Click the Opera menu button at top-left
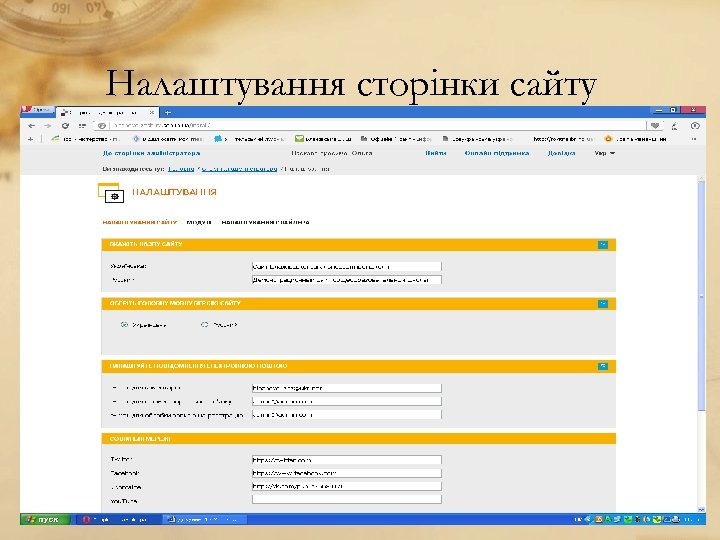Screen dimensions: 720x540 [x=37, y=110]
